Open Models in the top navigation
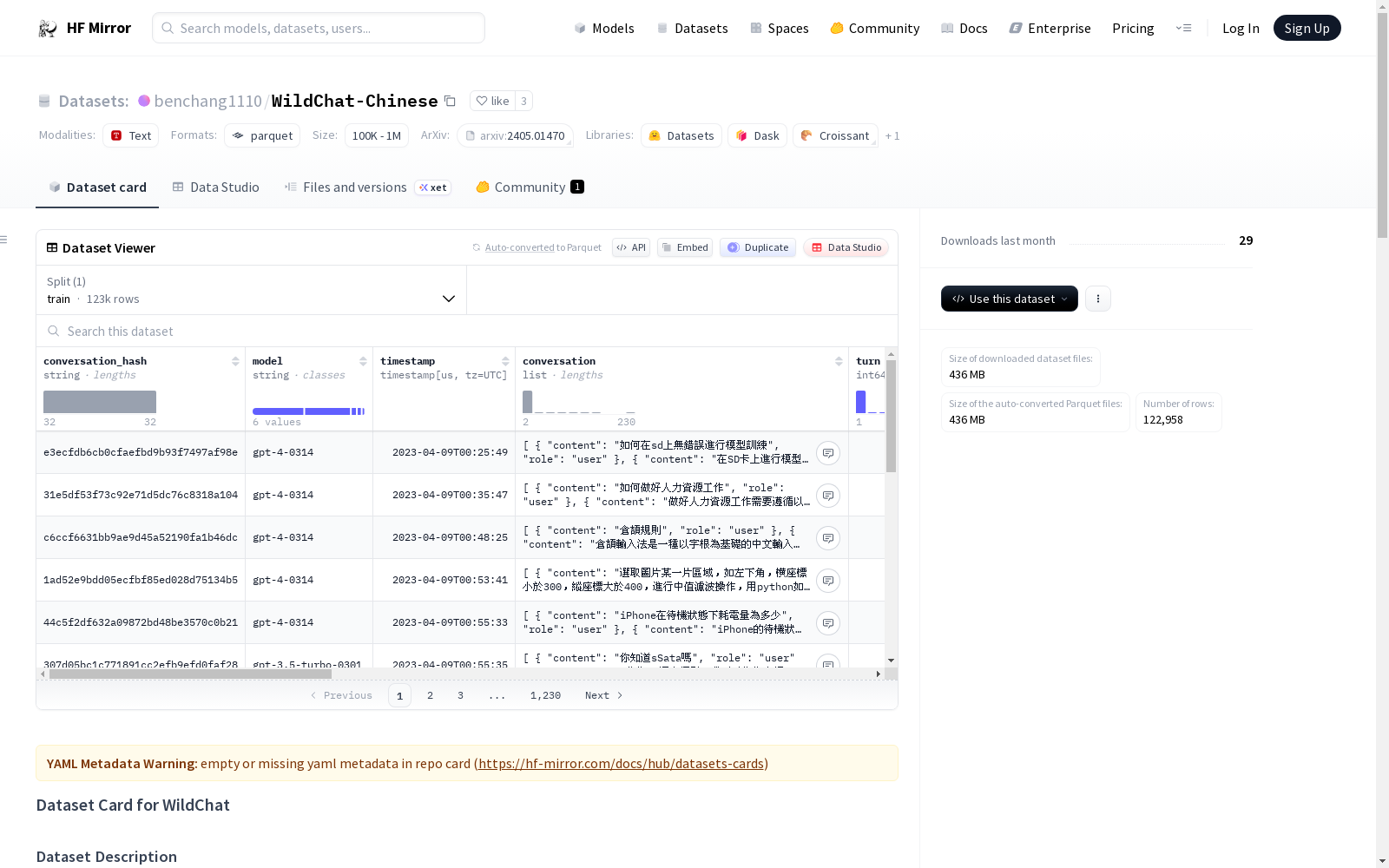1389x868 pixels. point(604,29)
